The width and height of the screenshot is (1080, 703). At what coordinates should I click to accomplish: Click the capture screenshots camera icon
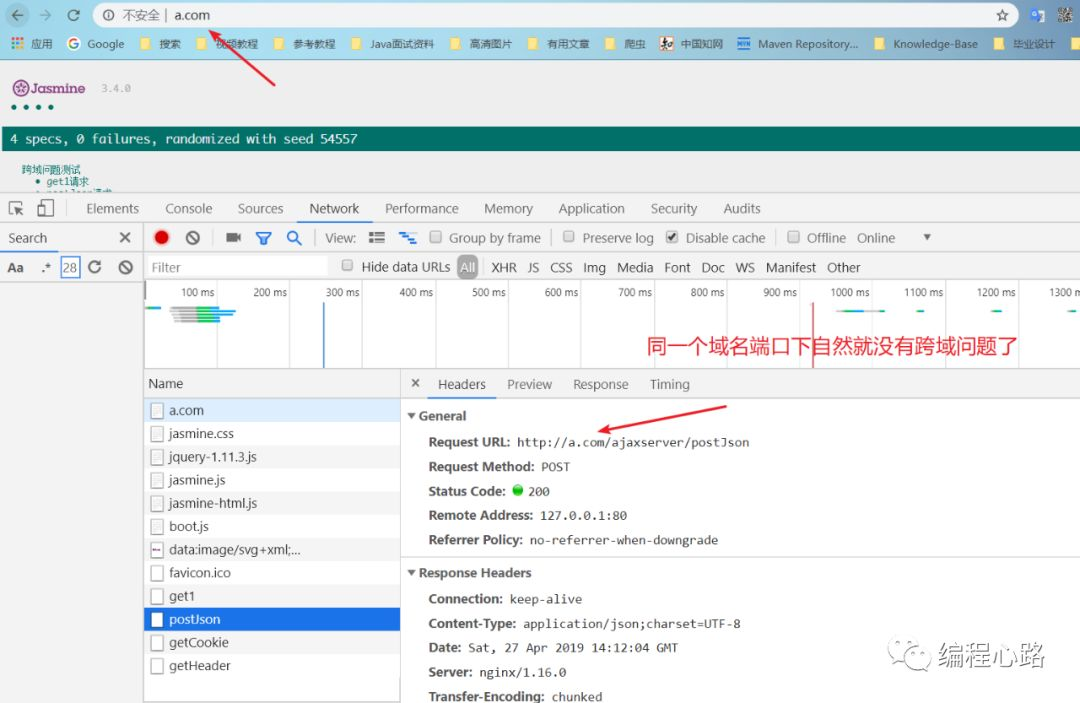(233, 238)
